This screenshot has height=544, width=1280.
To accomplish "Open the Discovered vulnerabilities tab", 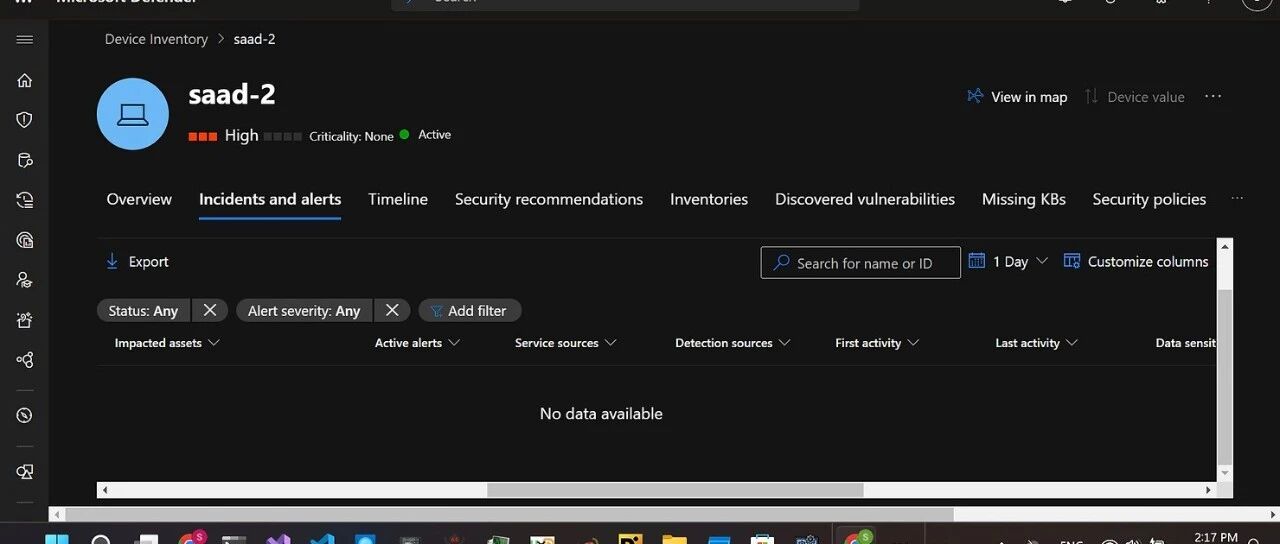I will point(865,199).
